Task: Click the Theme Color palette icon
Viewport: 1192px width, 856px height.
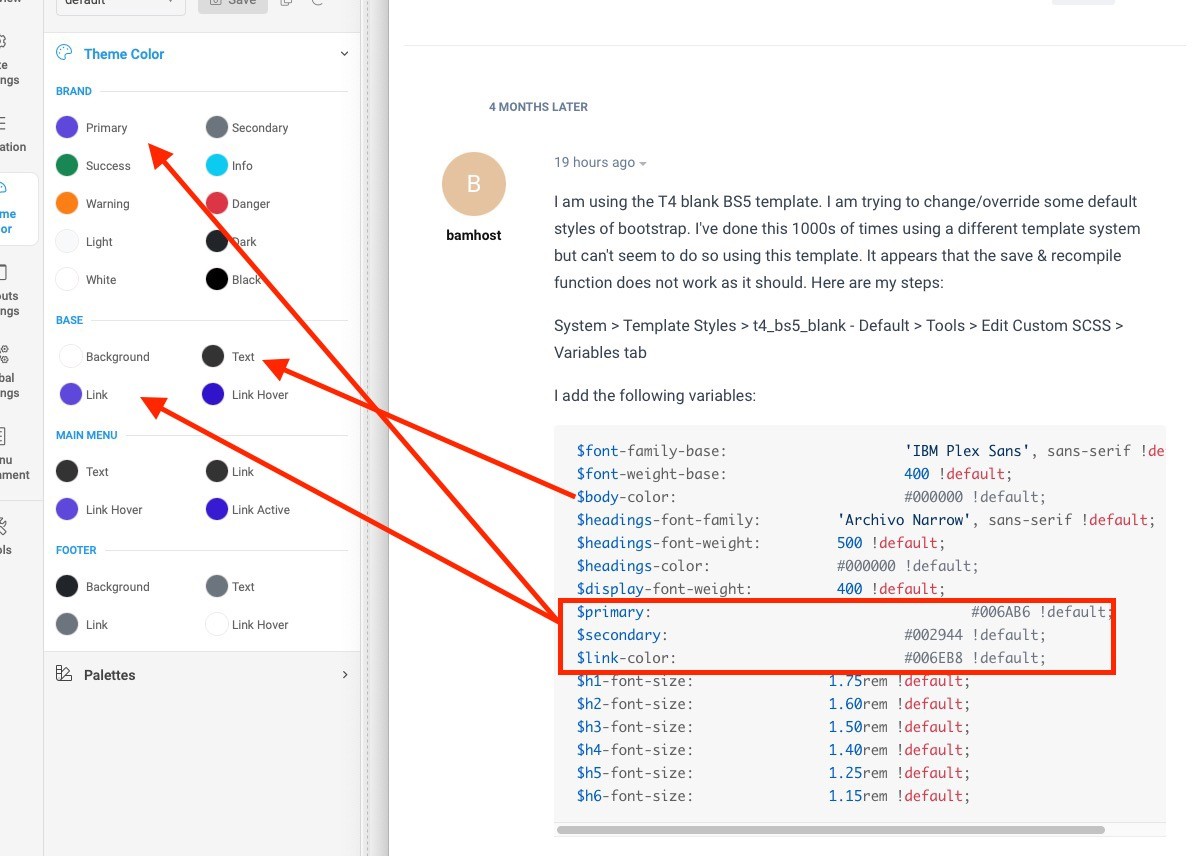Action: point(64,52)
